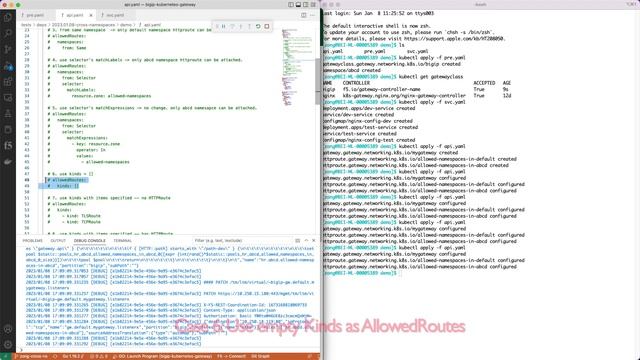Click the F5 Connect status bar item
640x360 pixels.
(x=231, y=357)
